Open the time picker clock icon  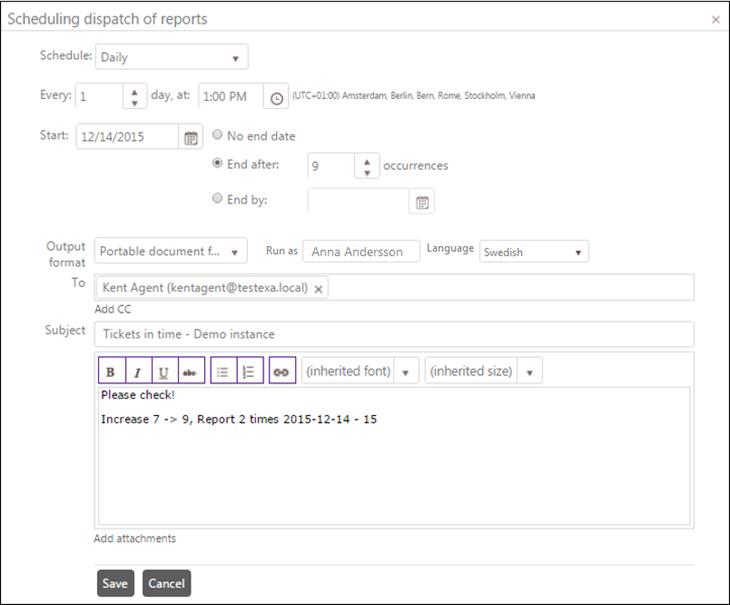[277, 97]
